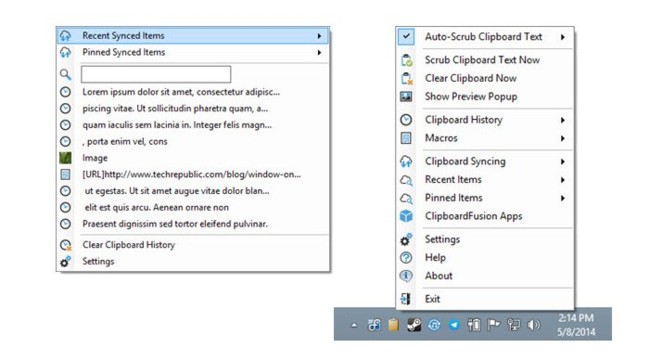650x361 pixels.
Task: Toggle the Auto-Scrub Clipboard Text checkmark
Action: coord(406,36)
